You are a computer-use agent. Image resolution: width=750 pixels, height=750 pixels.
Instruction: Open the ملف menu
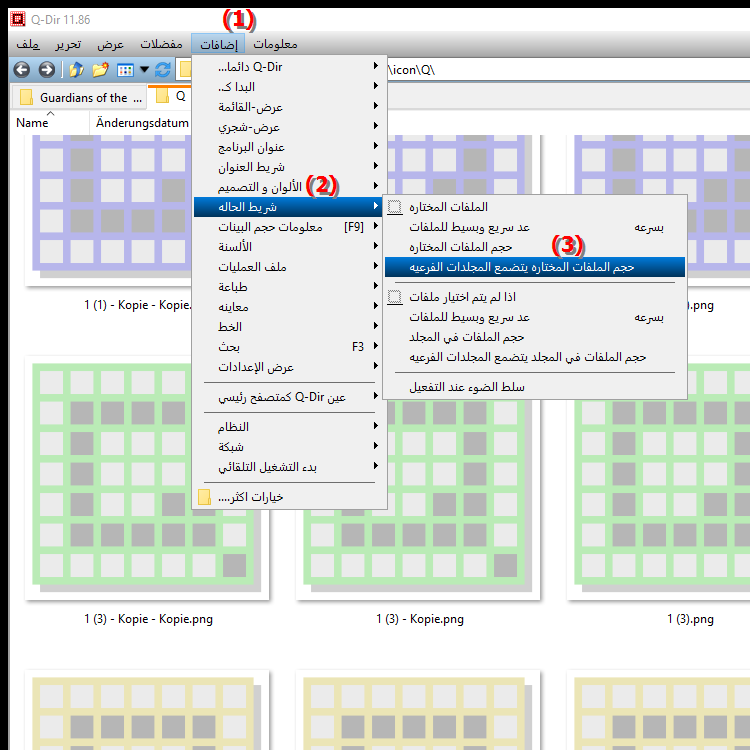(x=28, y=44)
